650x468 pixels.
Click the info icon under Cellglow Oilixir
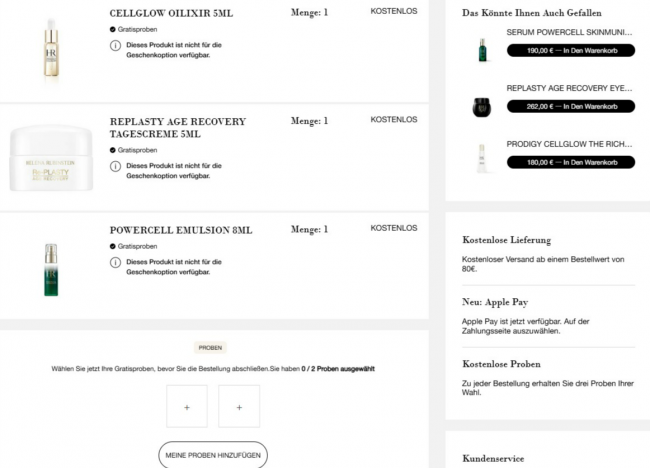coord(115,45)
